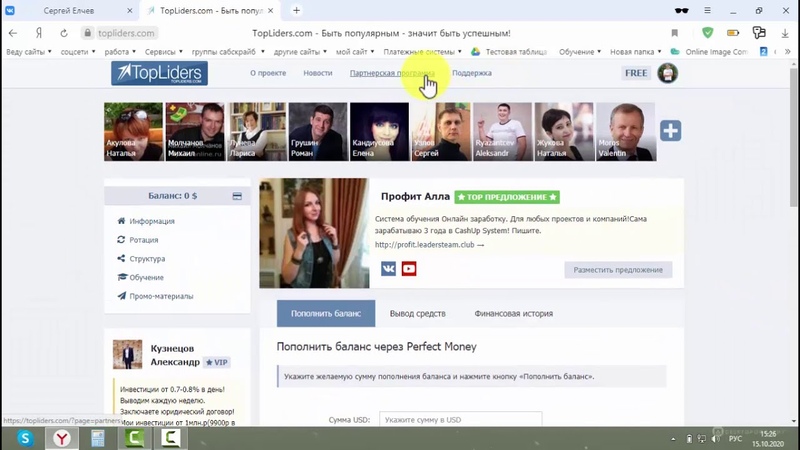Click the plus icon to add your profile

(670, 131)
